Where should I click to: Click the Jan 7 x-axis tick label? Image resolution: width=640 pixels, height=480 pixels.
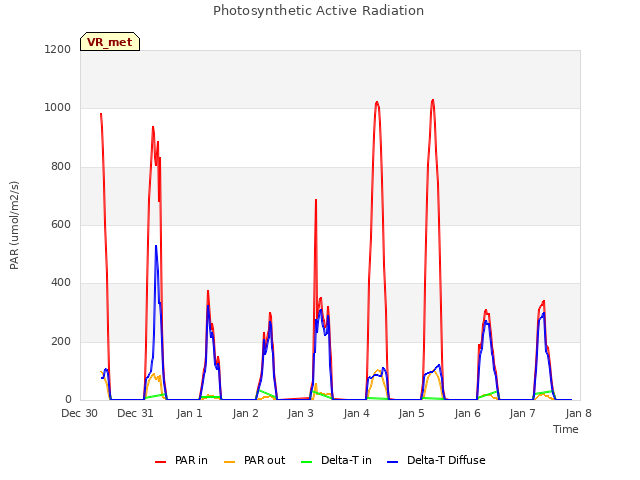pos(522,413)
